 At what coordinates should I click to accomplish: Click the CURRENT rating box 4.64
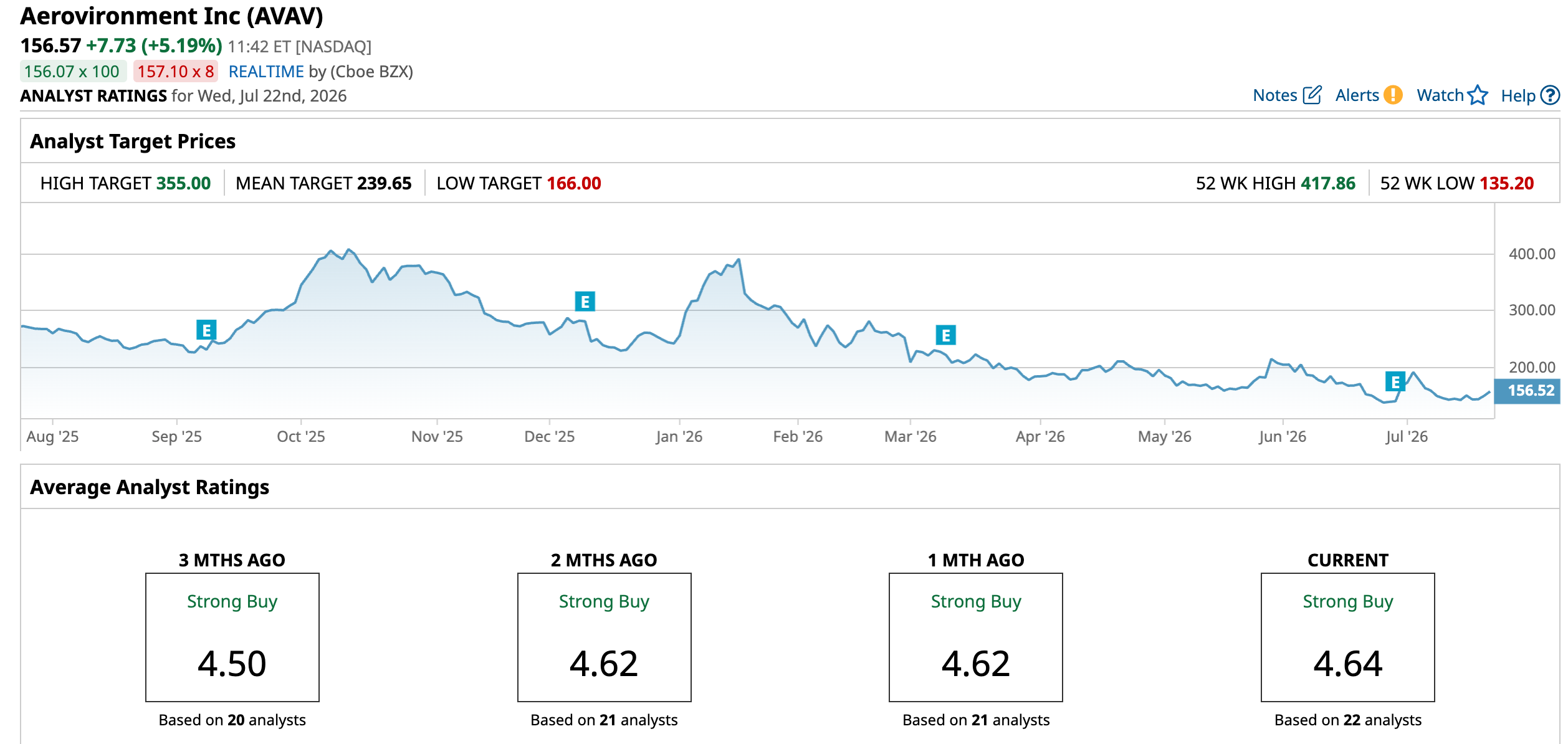1348,637
